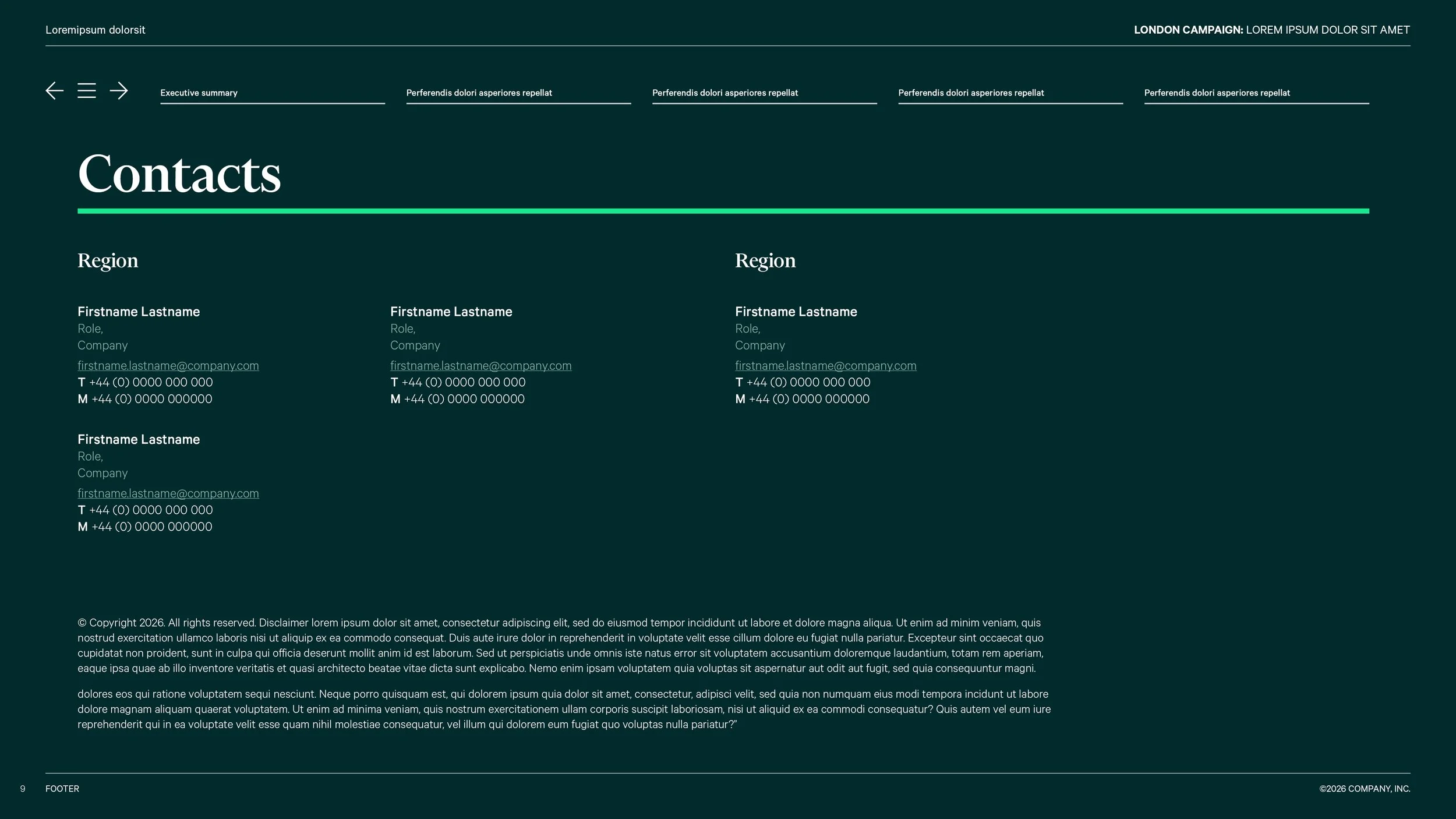Image resolution: width=1456 pixels, height=819 pixels.
Task: Click the right Region heading
Action: [765, 261]
